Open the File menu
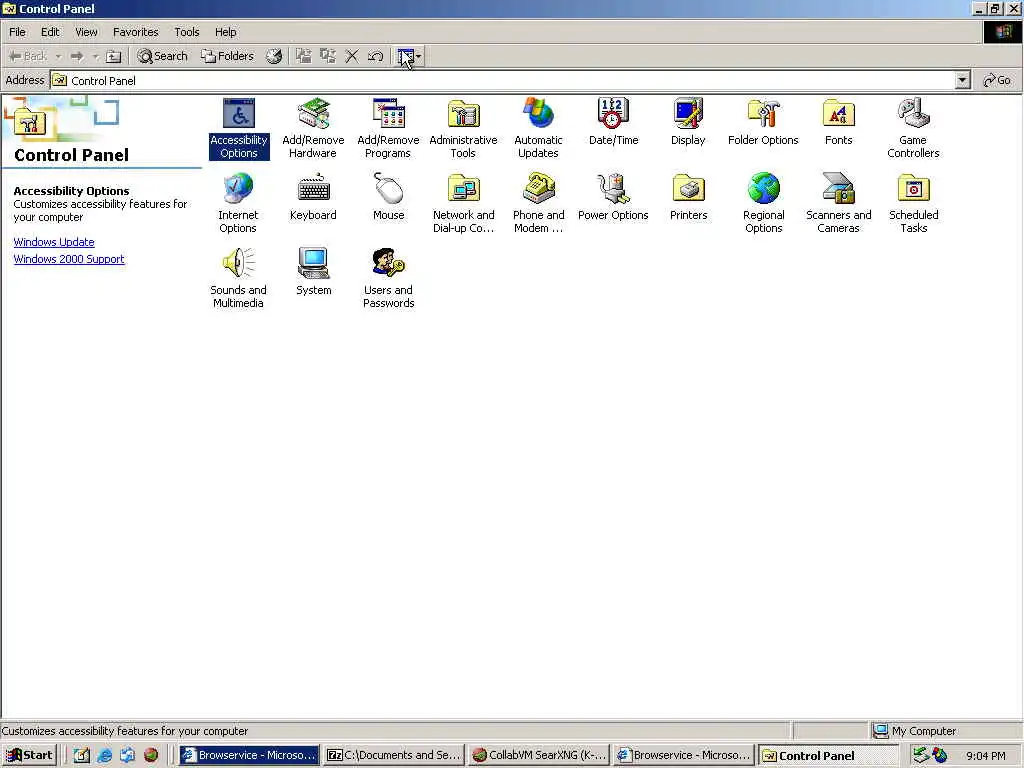The width and height of the screenshot is (1024, 768). click(18, 32)
